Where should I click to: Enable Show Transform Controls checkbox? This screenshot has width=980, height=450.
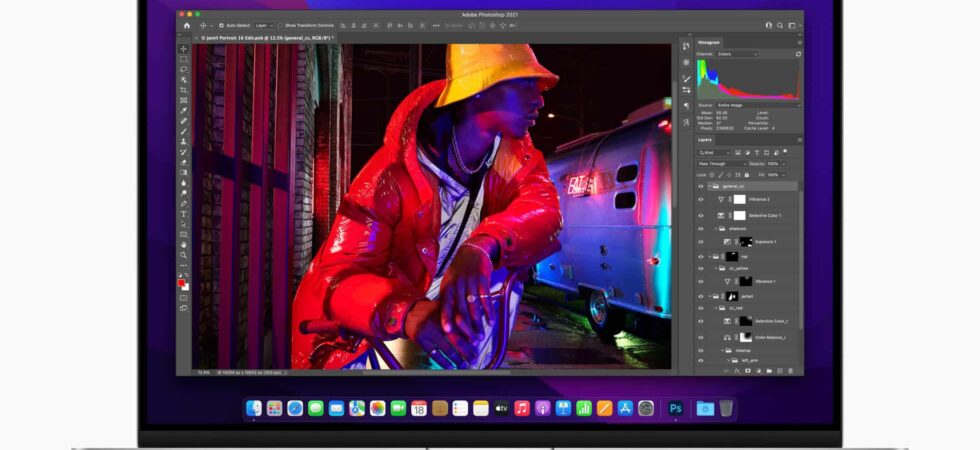tap(281, 26)
